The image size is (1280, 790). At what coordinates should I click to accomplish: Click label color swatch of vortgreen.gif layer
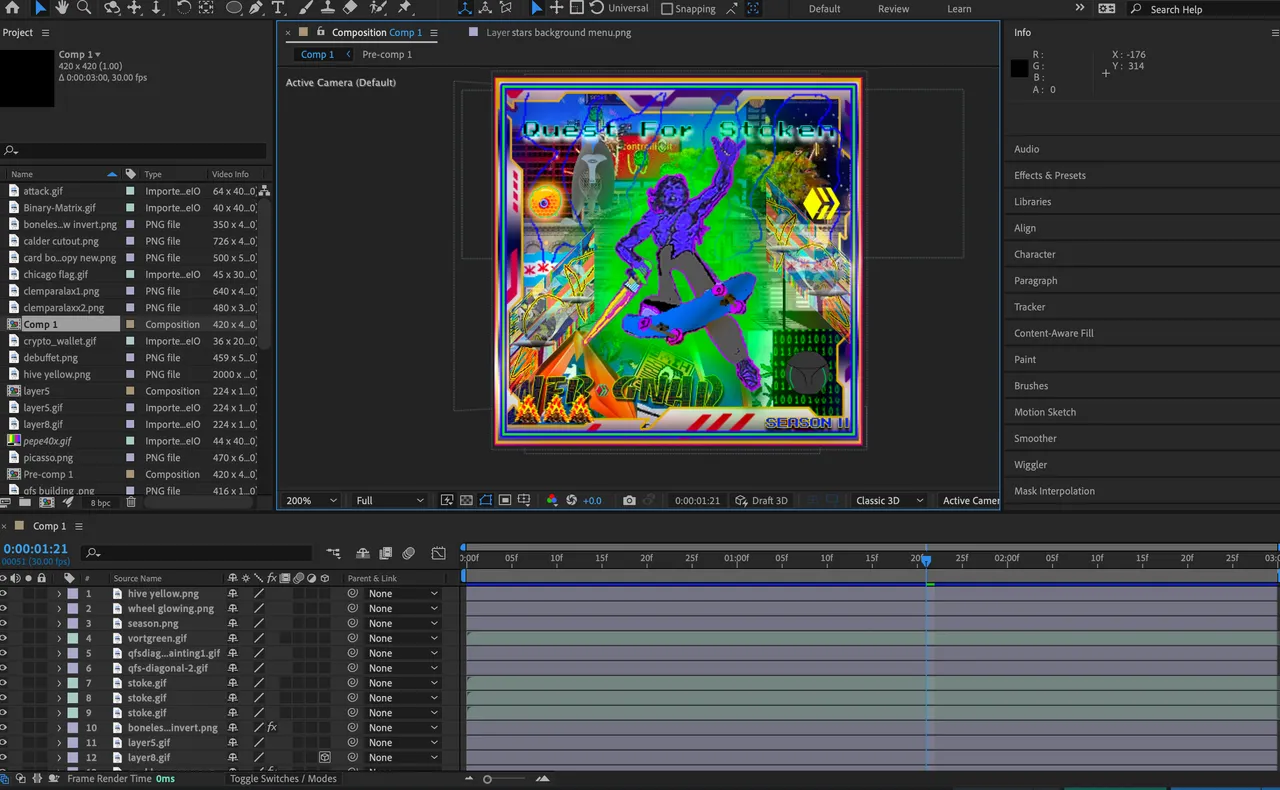(x=73, y=638)
